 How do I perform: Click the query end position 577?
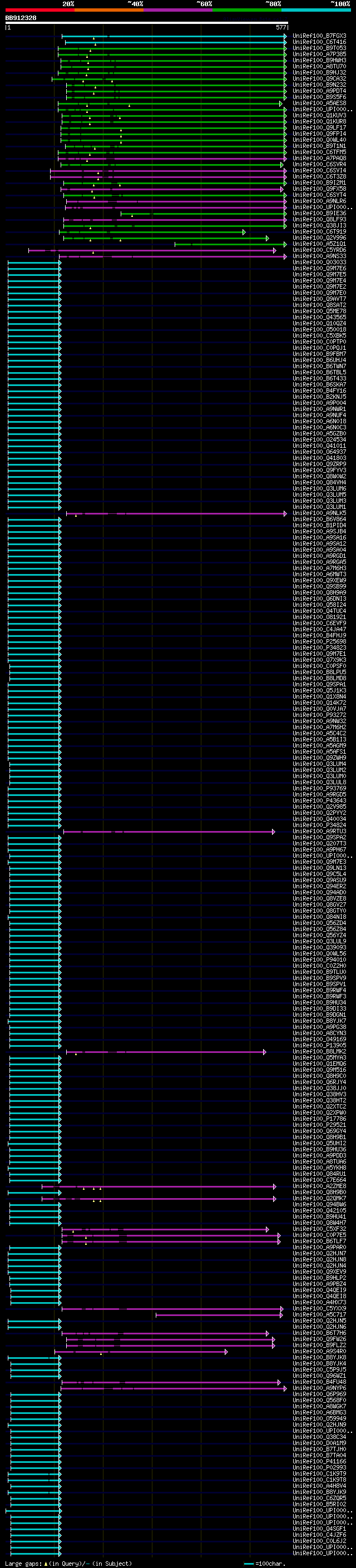click(x=281, y=27)
